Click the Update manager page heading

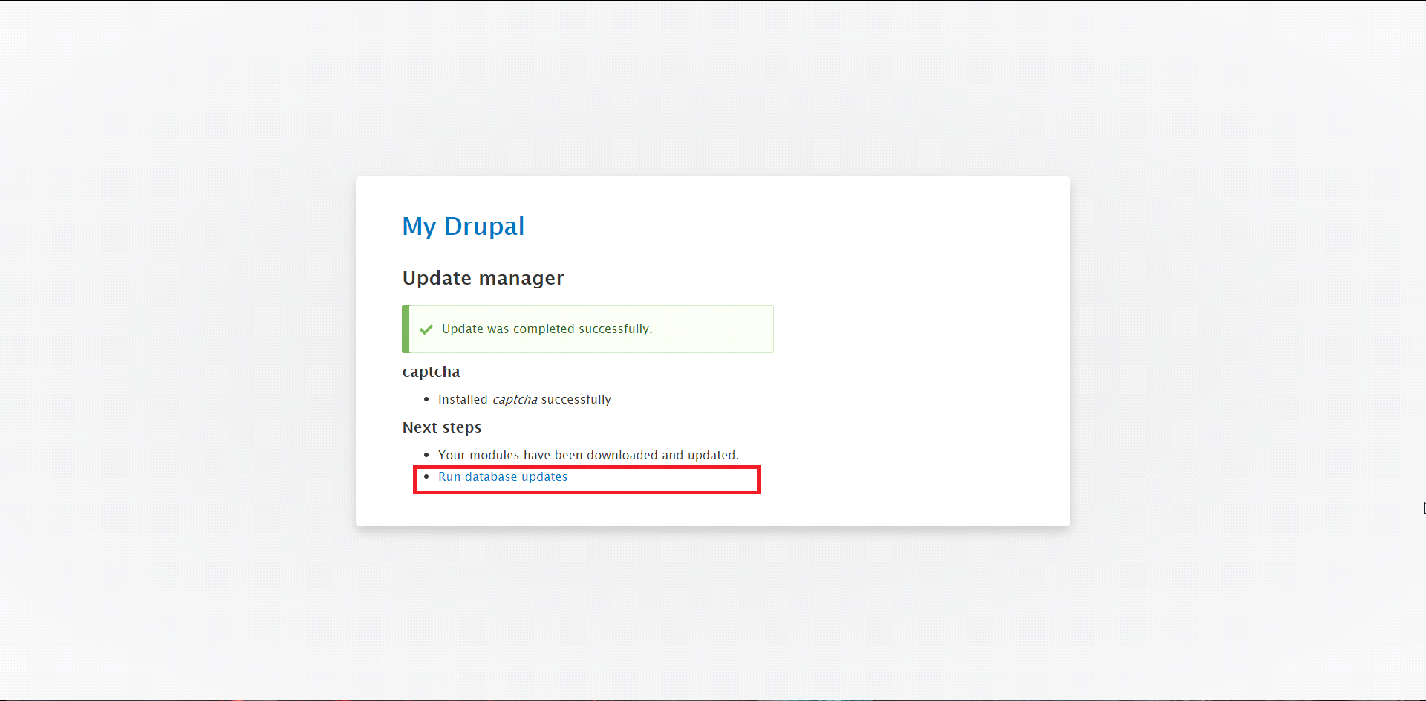(x=483, y=278)
